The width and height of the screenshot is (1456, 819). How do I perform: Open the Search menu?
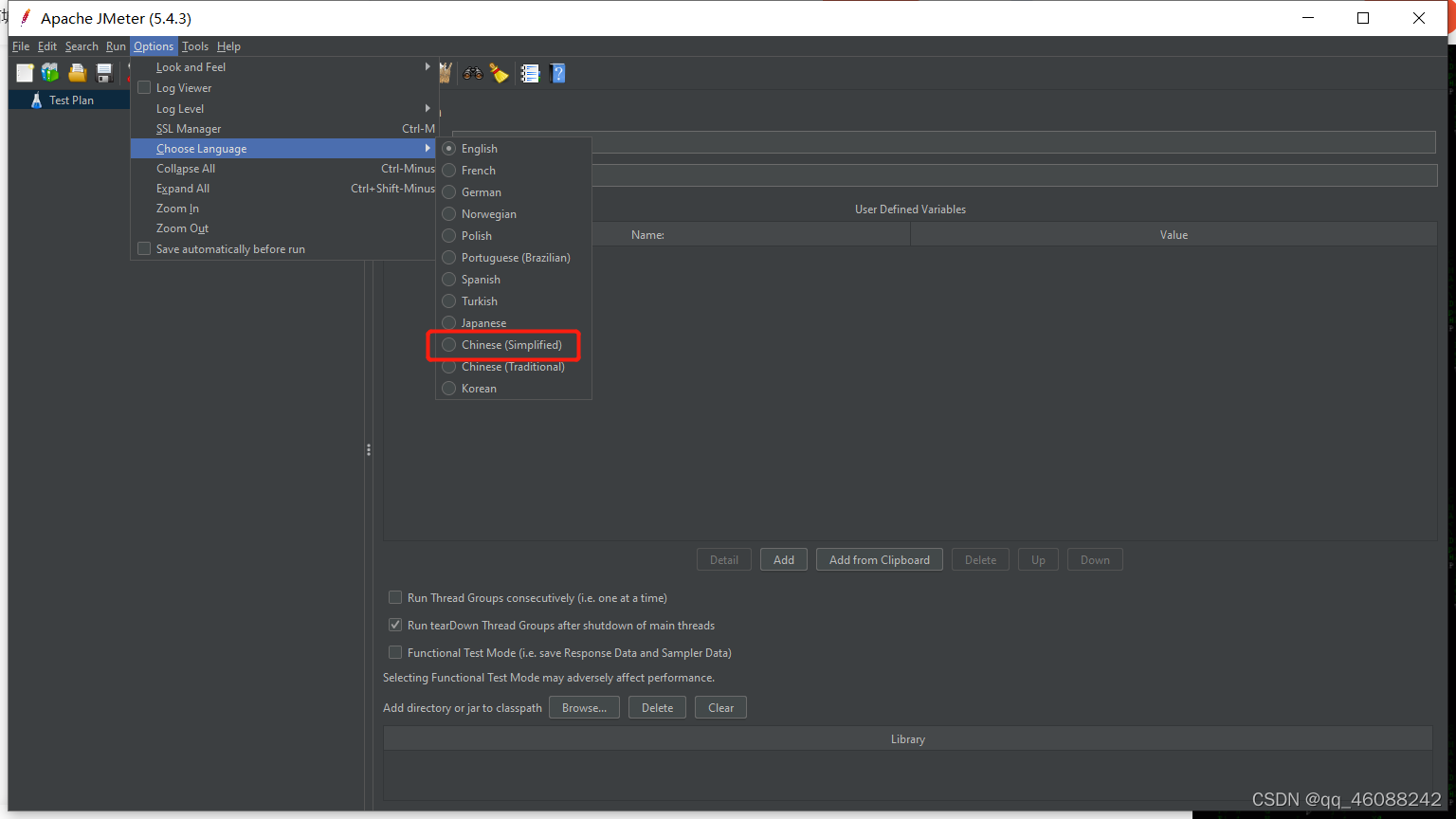coord(82,46)
